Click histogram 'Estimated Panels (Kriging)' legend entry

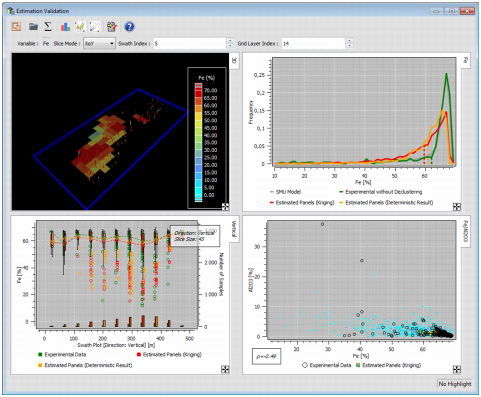point(302,203)
